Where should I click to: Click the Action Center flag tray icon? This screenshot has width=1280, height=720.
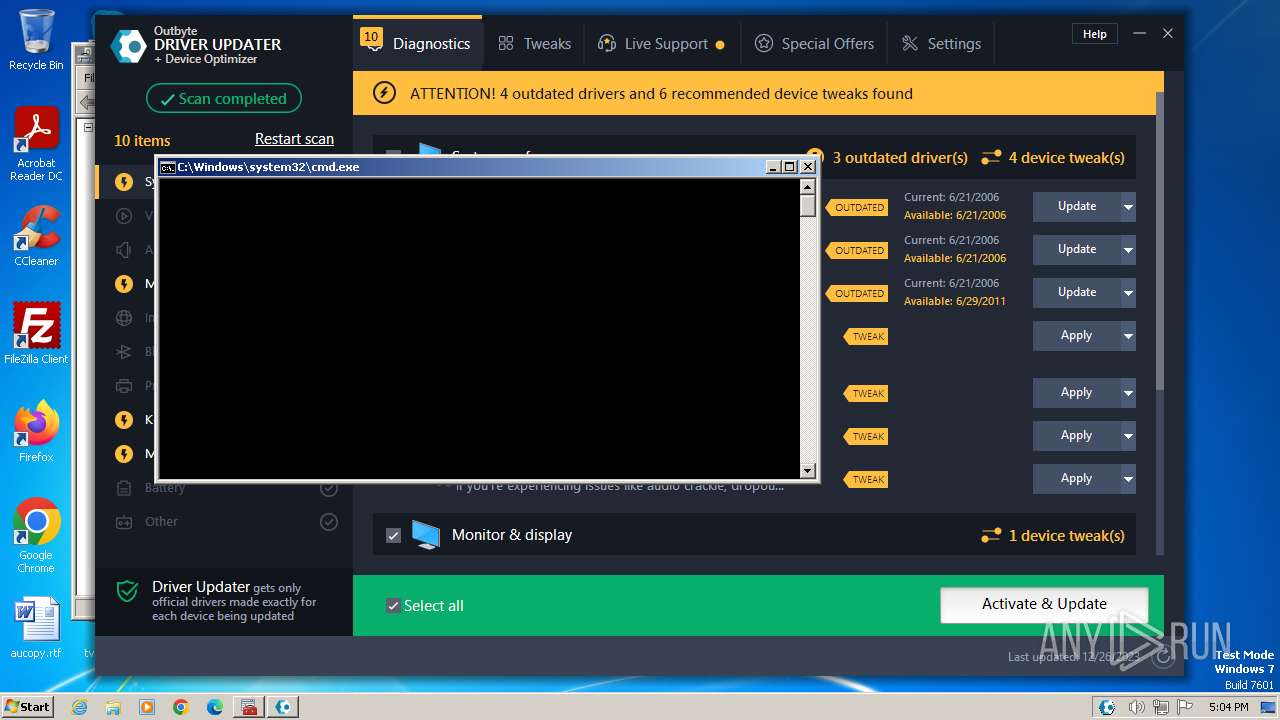pos(1183,707)
